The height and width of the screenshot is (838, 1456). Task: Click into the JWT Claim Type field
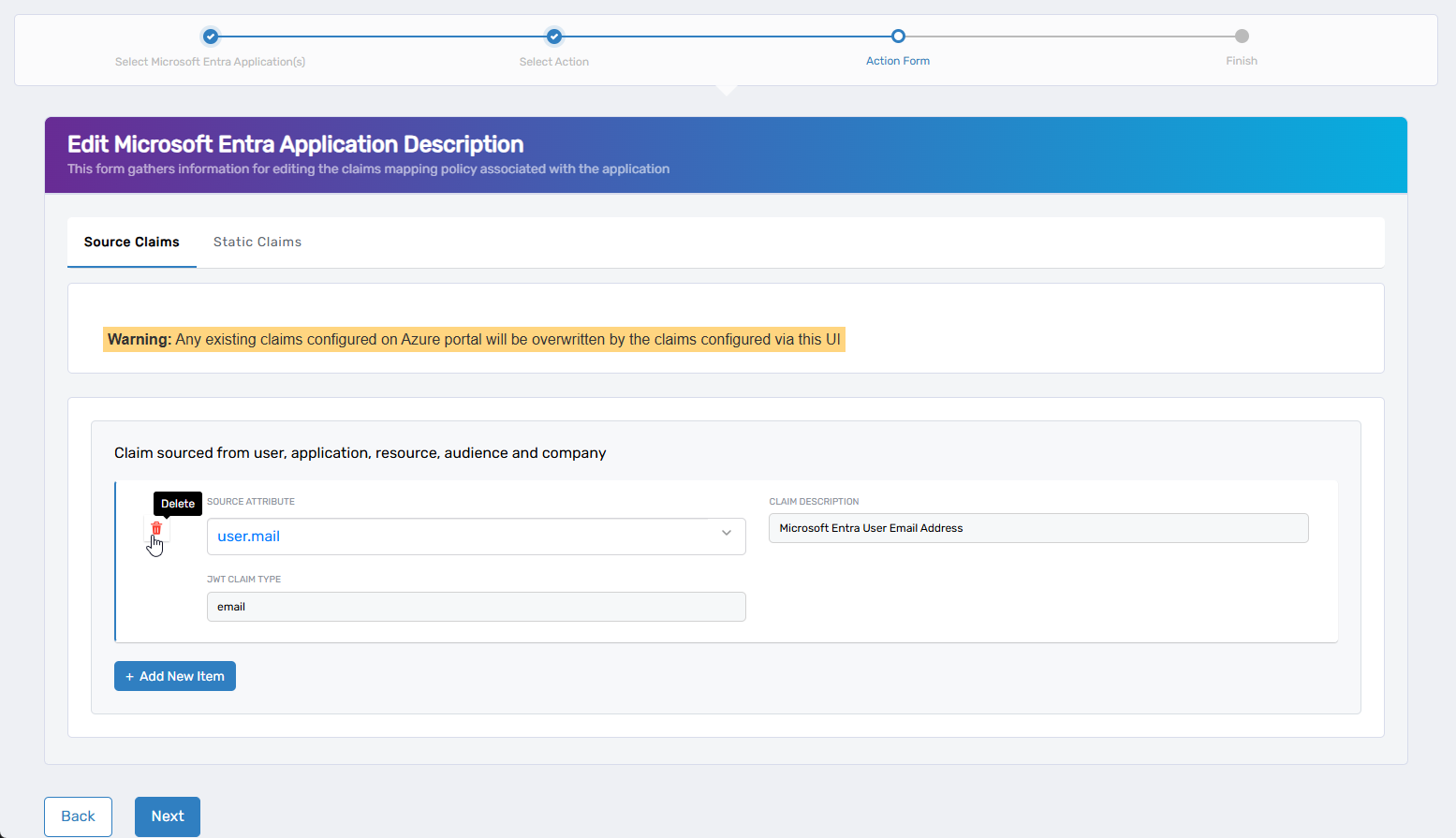[476, 607]
